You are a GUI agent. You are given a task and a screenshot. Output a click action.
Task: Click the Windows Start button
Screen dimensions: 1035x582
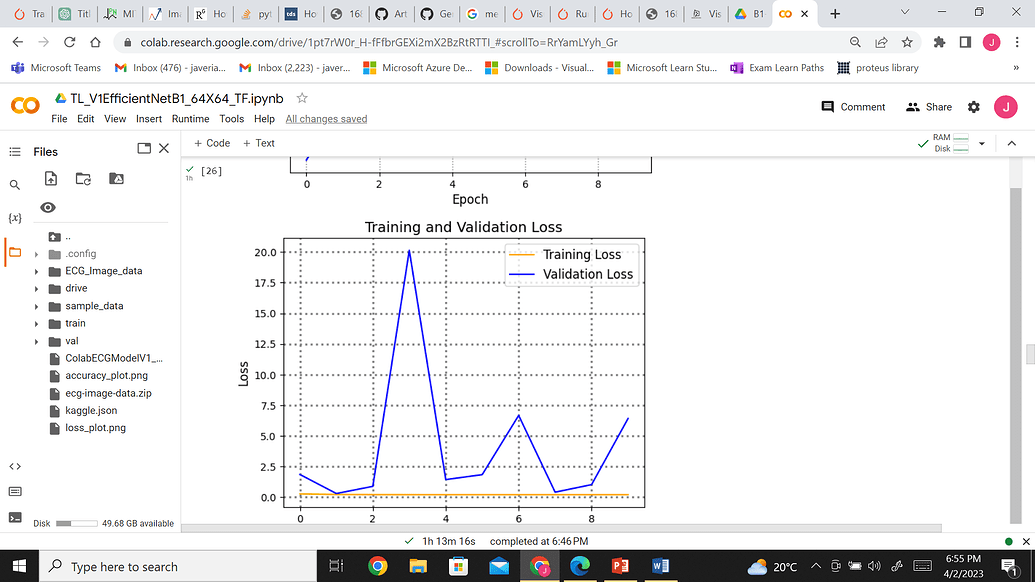[19, 566]
